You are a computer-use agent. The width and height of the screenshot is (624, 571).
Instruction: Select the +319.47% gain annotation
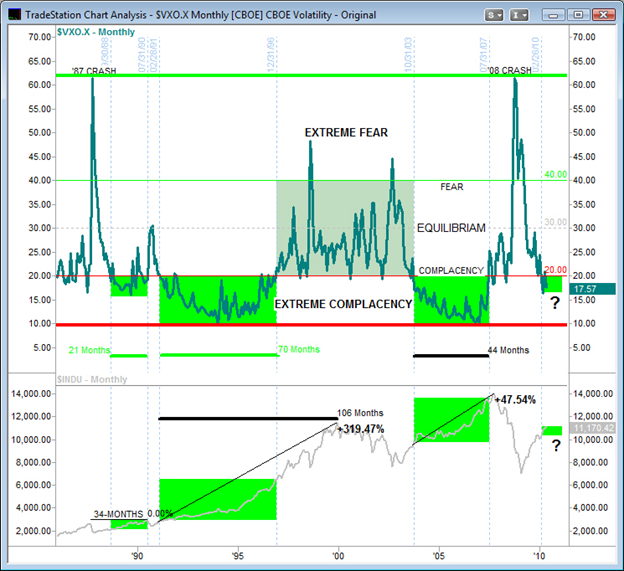[361, 429]
